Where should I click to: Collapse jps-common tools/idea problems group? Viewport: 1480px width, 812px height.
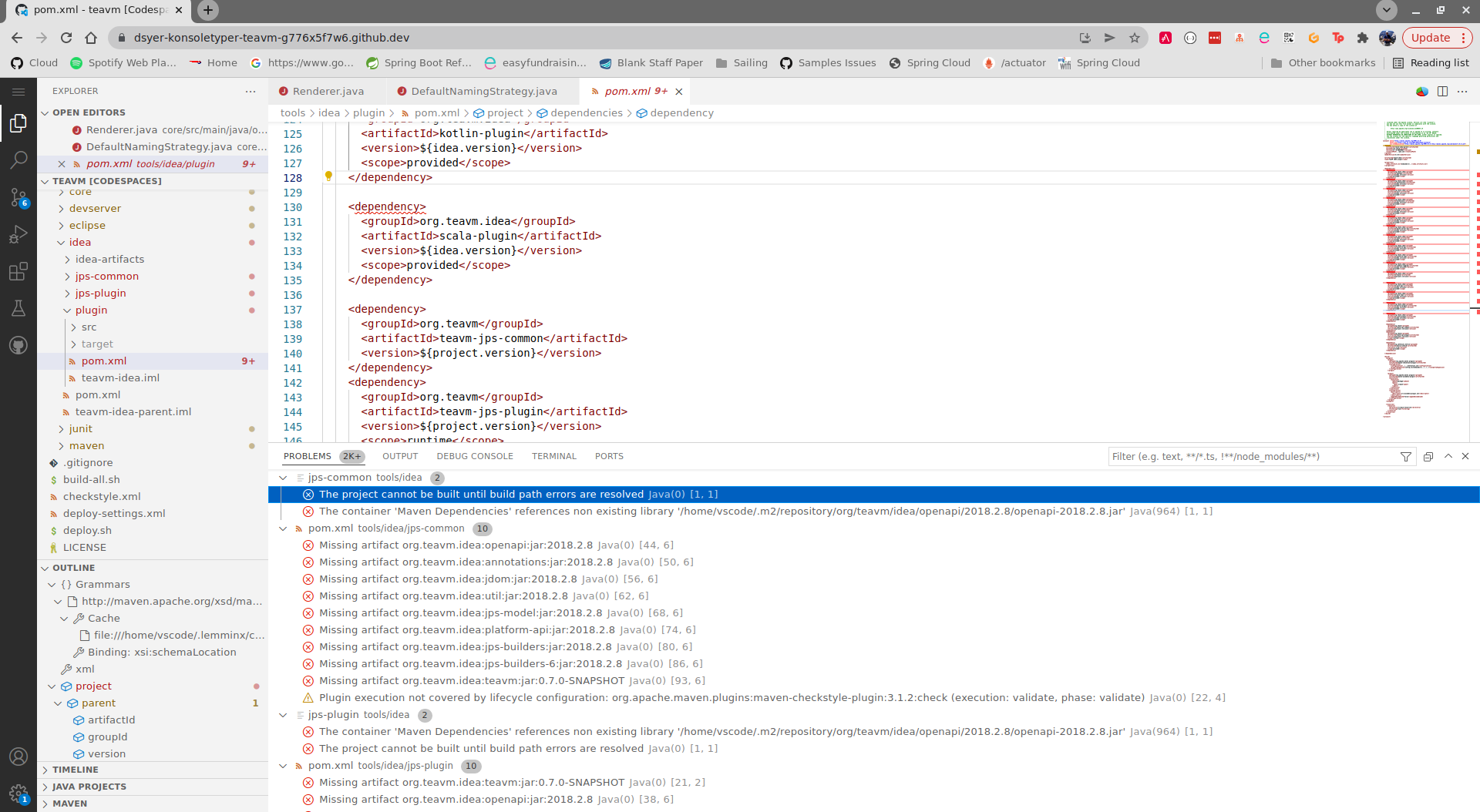tap(283, 478)
